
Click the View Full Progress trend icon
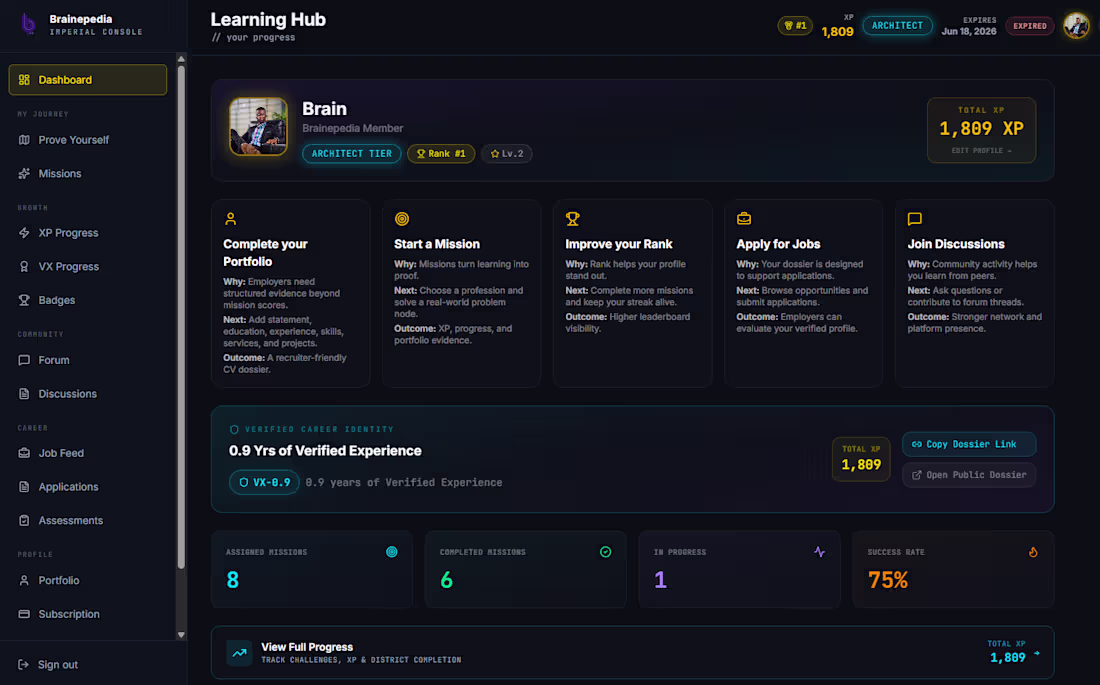(239, 653)
